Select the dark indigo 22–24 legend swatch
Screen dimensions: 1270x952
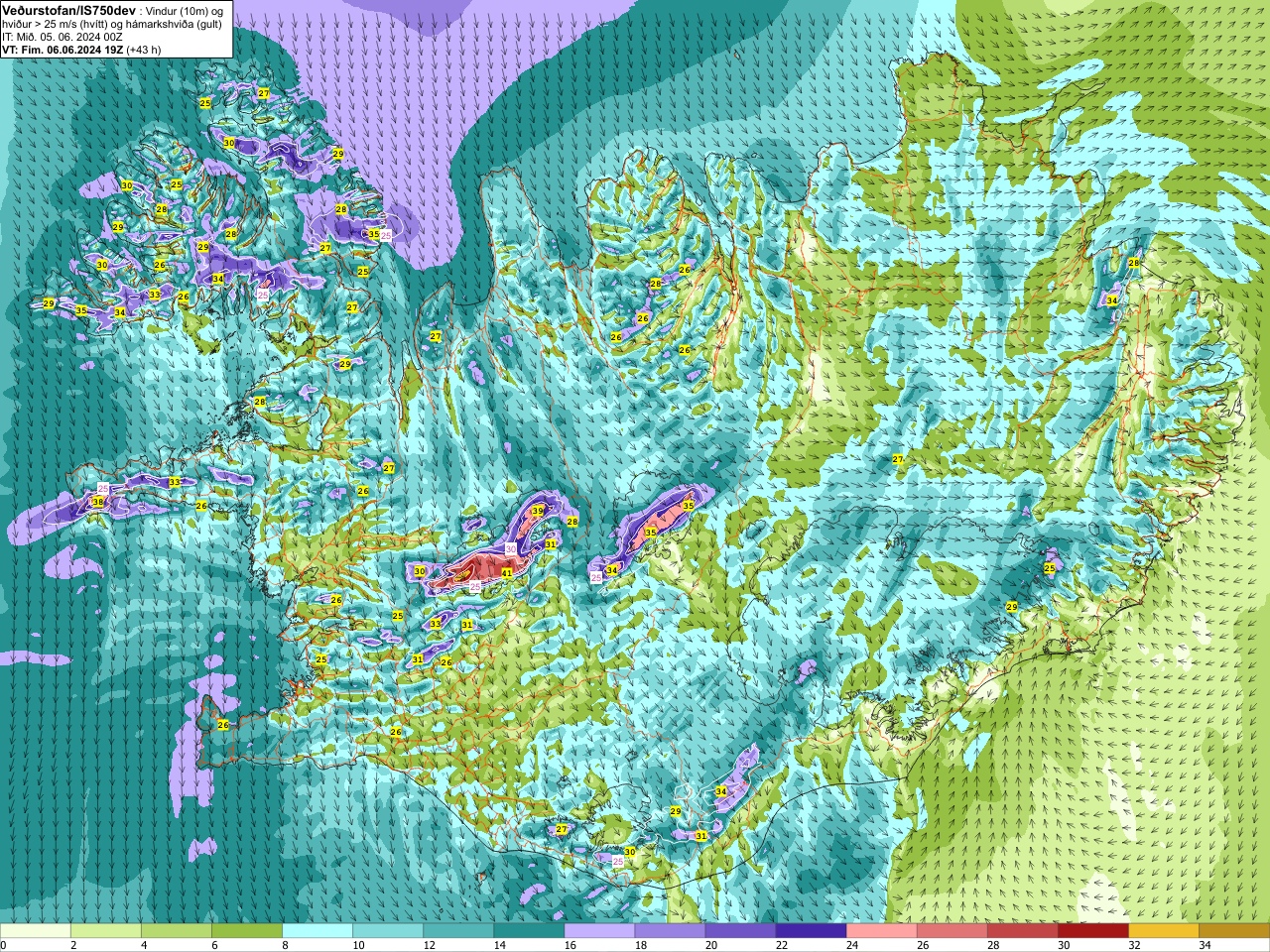pyautogui.click(x=811, y=931)
